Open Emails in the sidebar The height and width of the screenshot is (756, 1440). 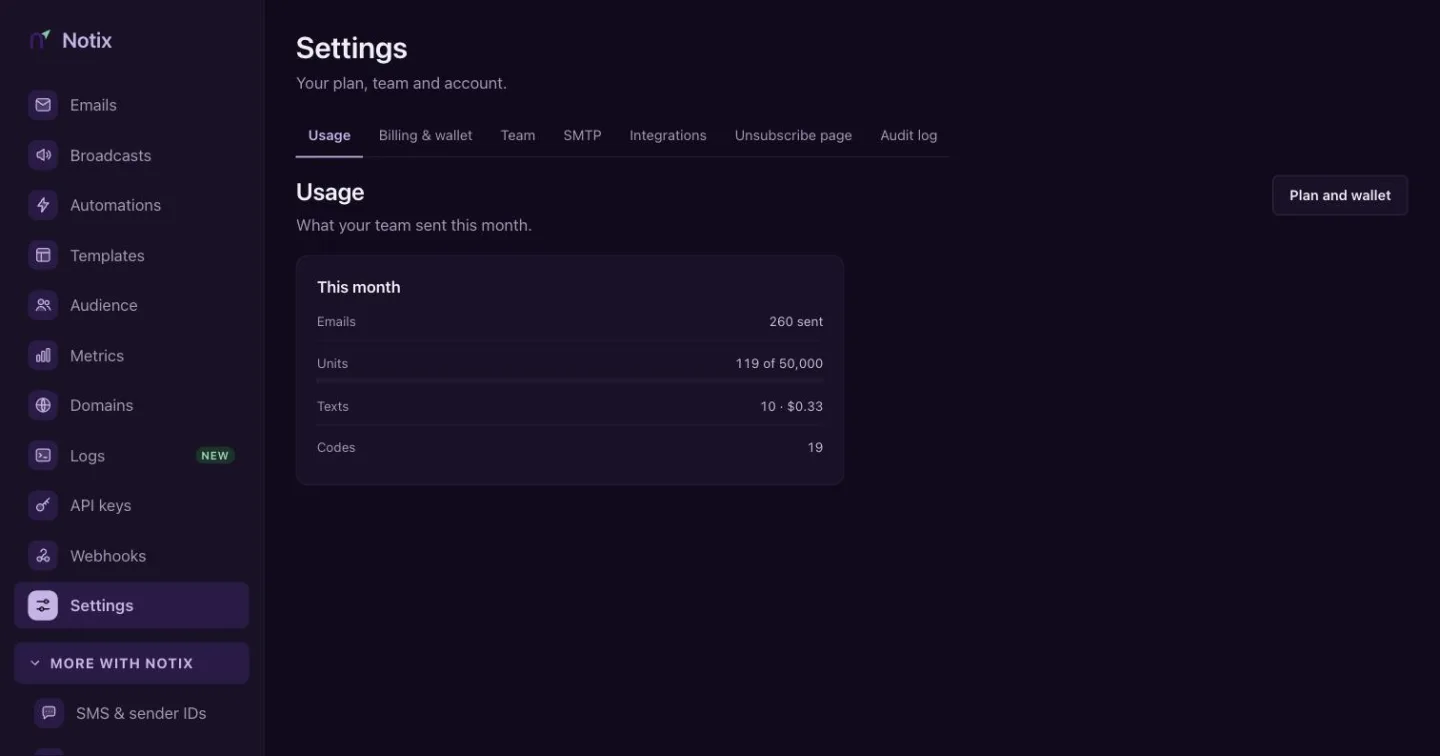pyautogui.click(x=131, y=105)
